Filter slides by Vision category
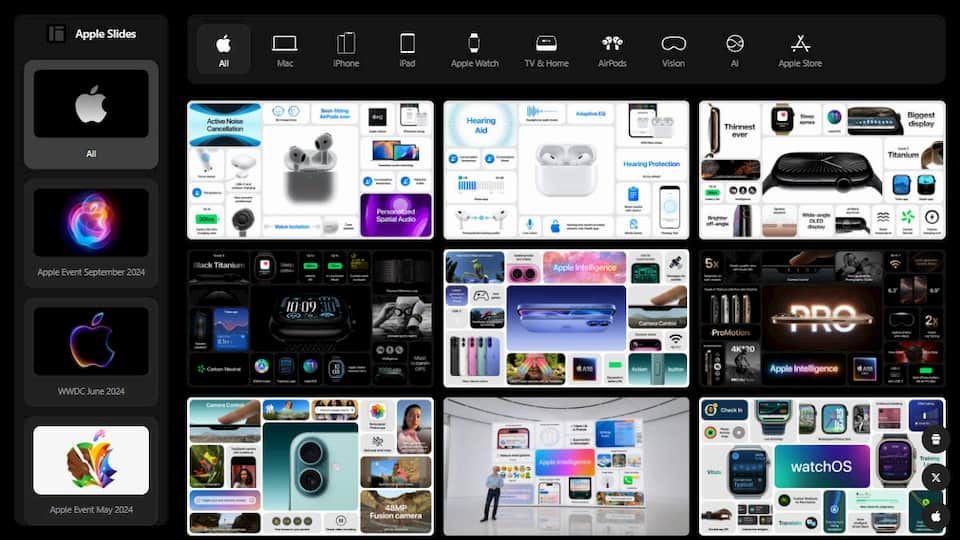 click(673, 50)
